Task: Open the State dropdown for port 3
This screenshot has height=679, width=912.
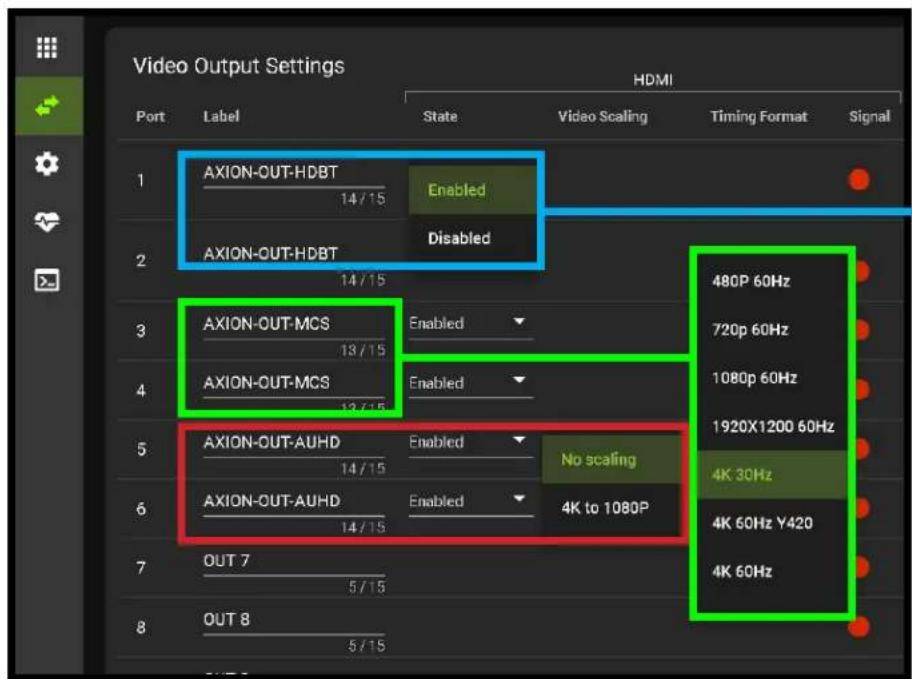Action: 471,323
